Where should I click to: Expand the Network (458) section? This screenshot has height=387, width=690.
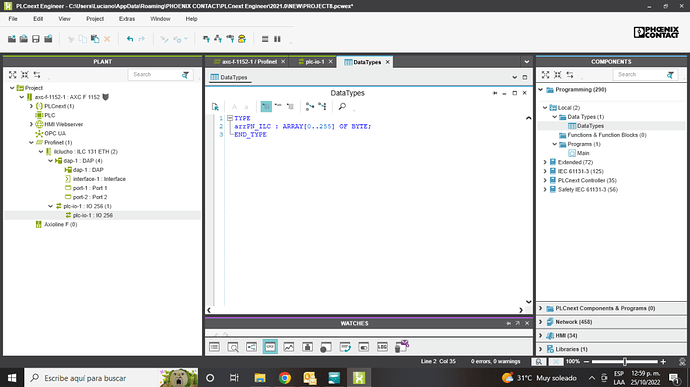point(541,322)
